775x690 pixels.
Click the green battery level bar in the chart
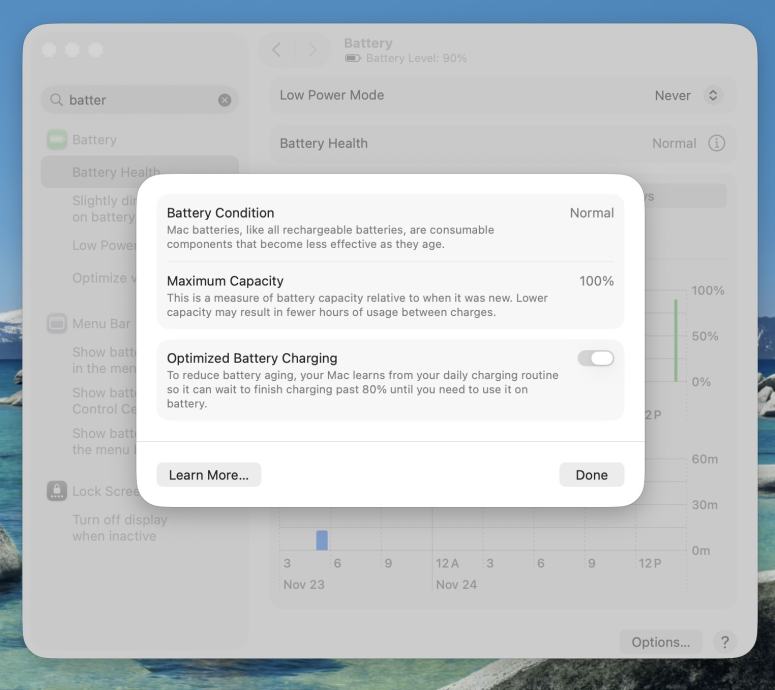coord(676,340)
